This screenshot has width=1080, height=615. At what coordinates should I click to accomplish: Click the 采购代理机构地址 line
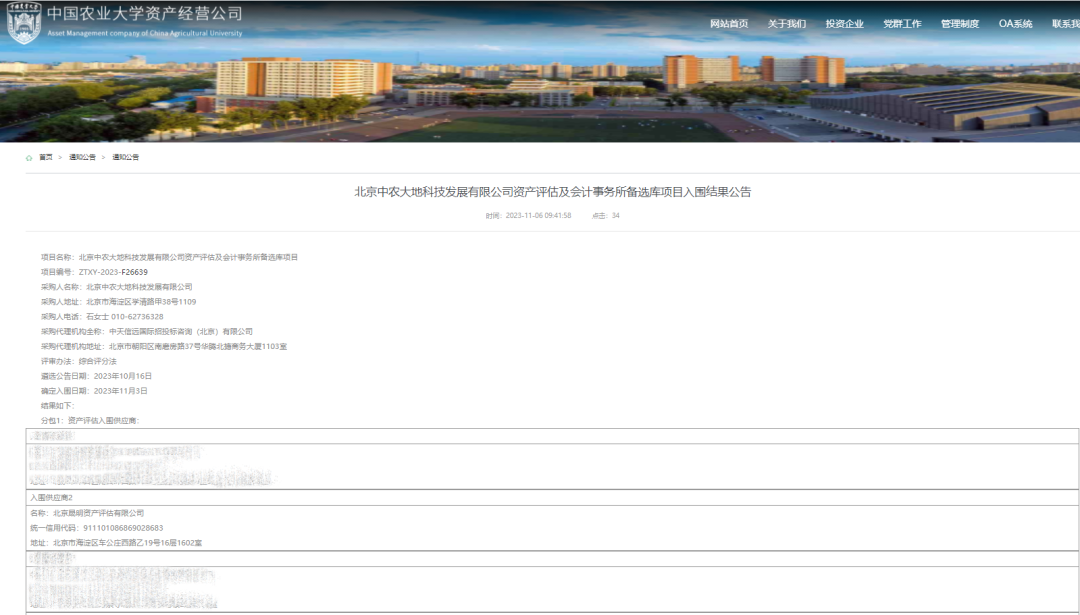pyautogui.click(x=164, y=346)
